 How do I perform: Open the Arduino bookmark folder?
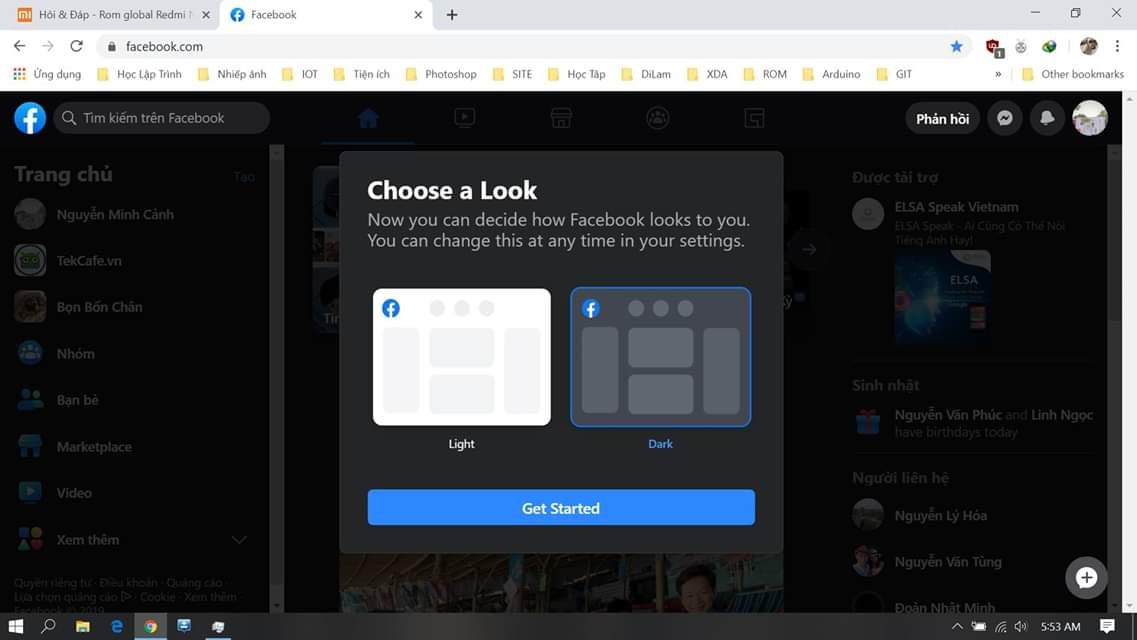coord(831,74)
